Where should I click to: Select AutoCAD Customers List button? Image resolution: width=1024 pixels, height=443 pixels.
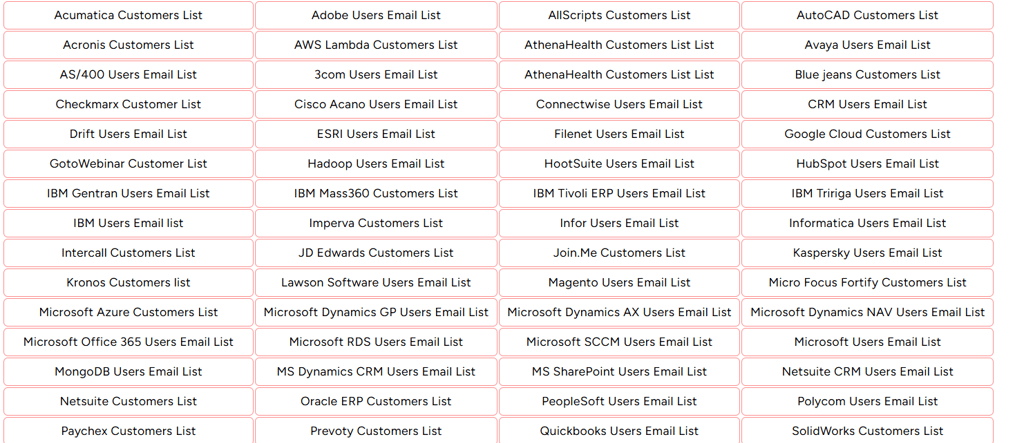pos(867,15)
